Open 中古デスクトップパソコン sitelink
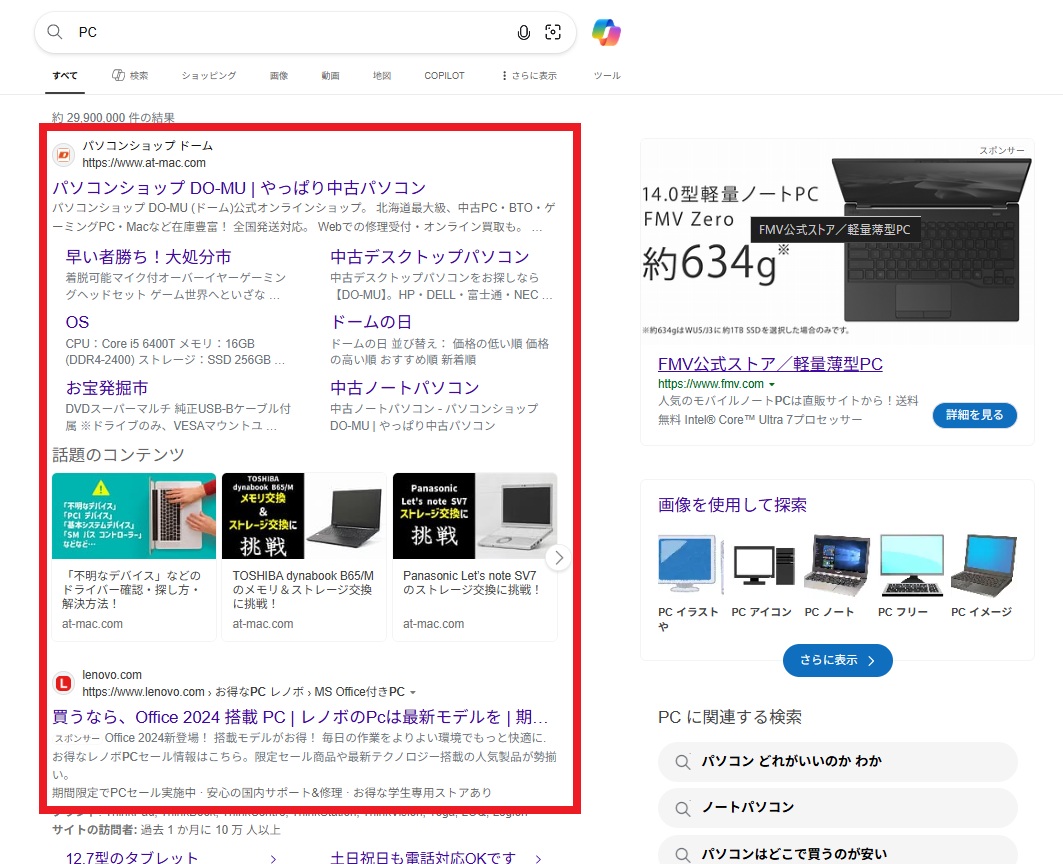The image size is (1063, 864). point(430,257)
